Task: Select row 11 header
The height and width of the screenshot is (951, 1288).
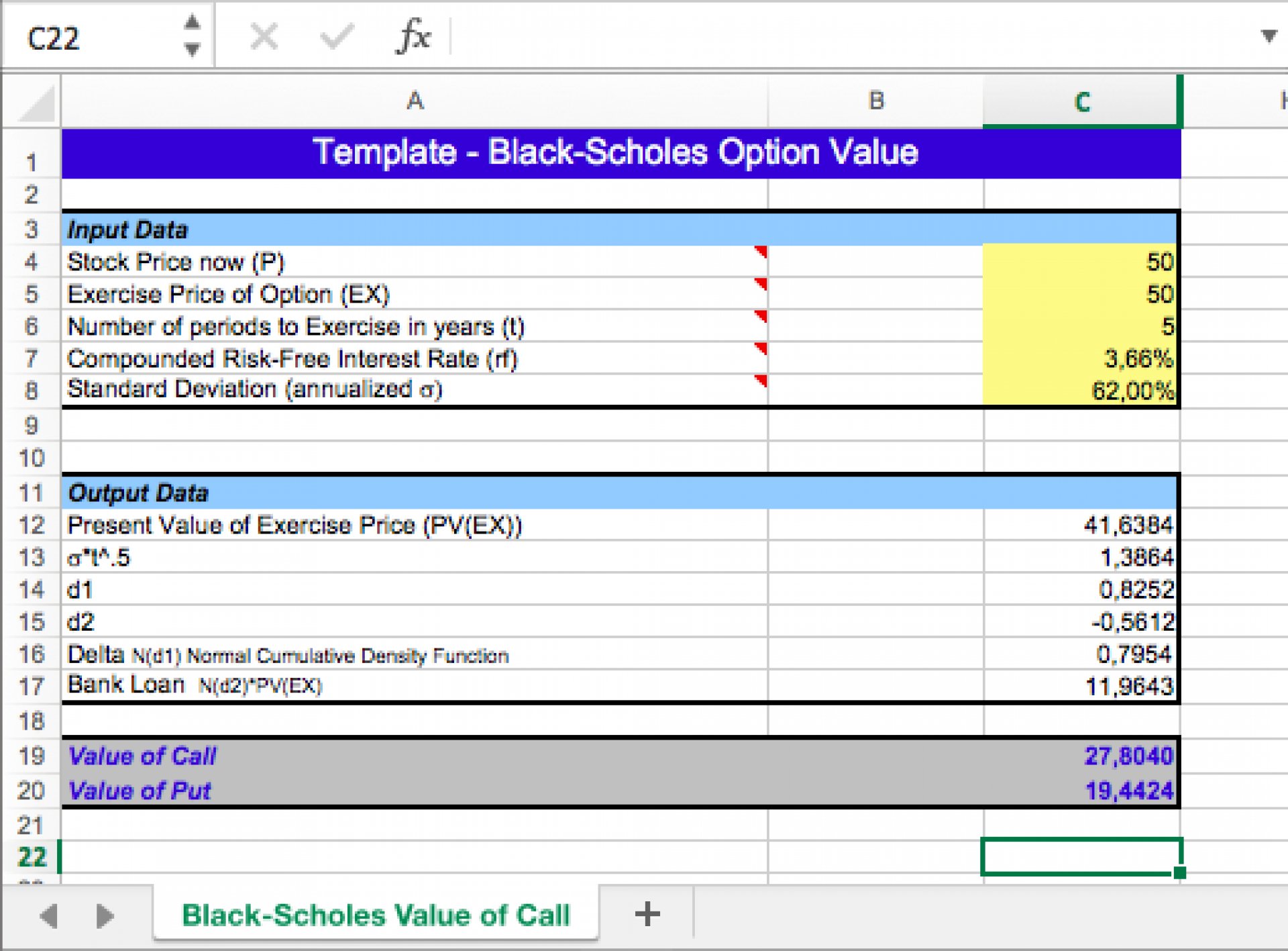Action: click(32, 493)
